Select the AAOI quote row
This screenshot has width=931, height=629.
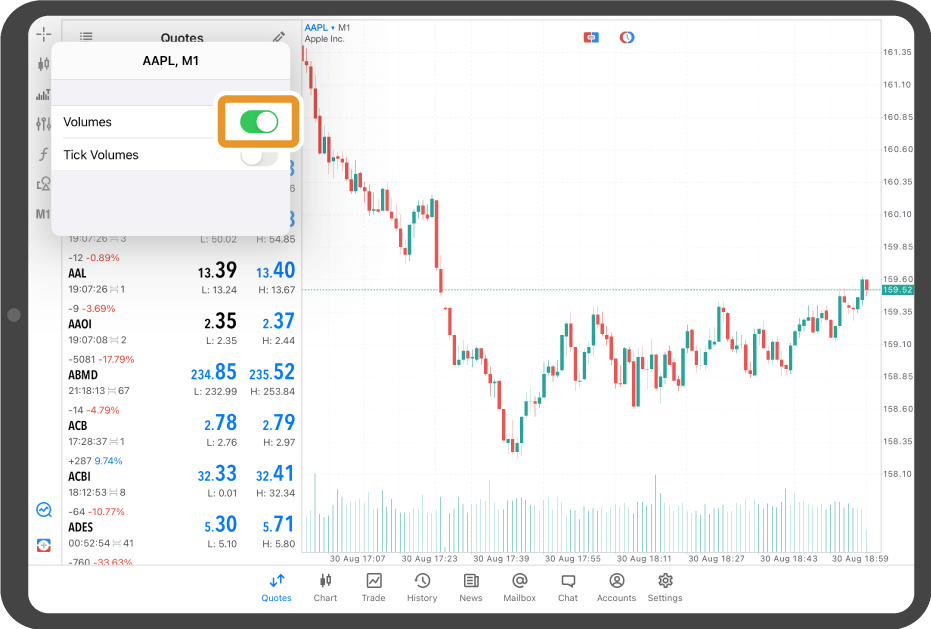(182, 324)
